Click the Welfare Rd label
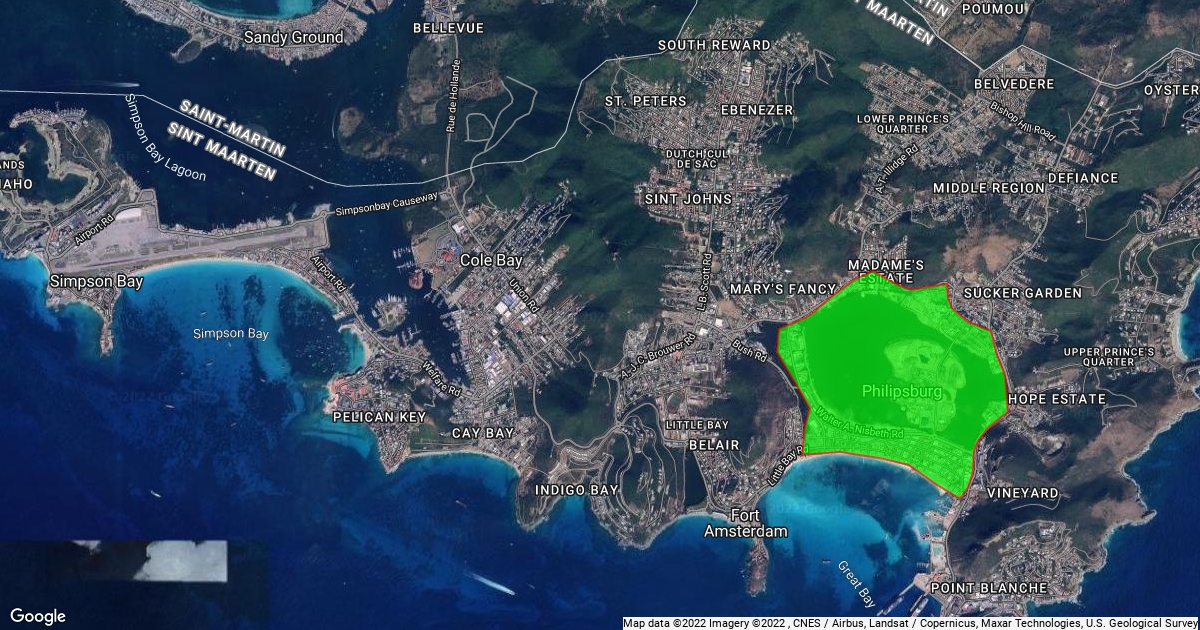1200x630 pixels. (x=440, y=378)
